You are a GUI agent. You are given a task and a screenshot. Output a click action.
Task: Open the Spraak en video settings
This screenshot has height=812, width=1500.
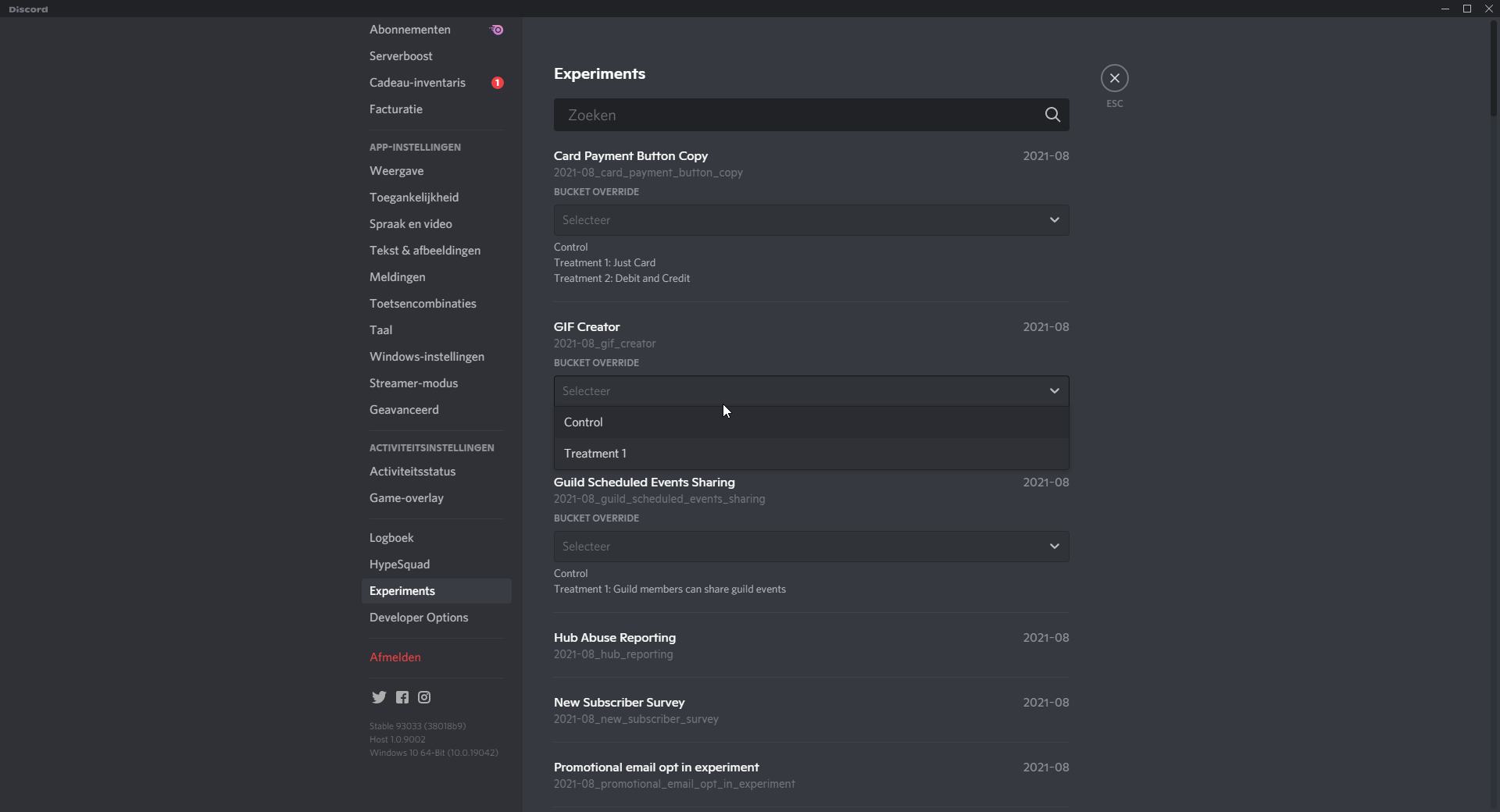[x=411, y=224]
